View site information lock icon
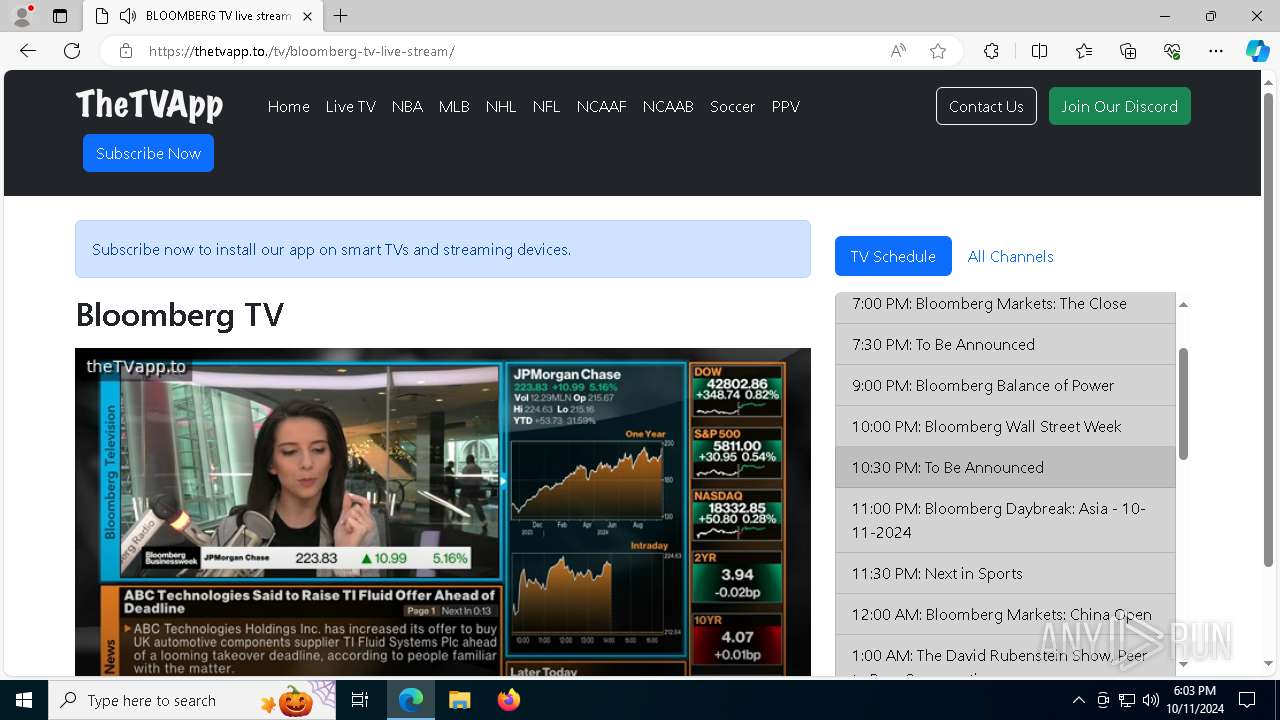Screen dimensions: 1280x720 pos(126,51)
